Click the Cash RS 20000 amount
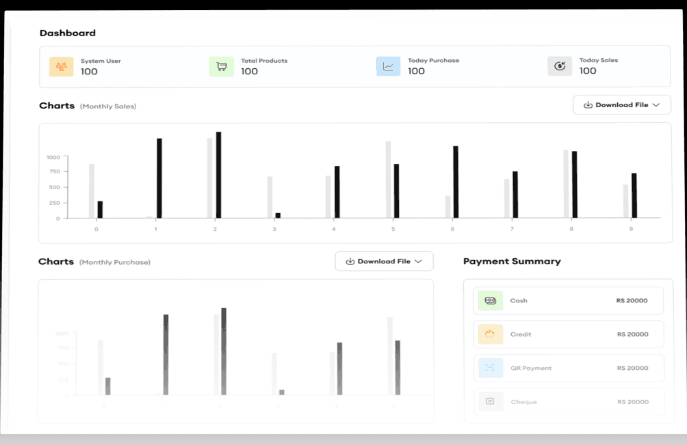The height and width of the screenshot is (445, 687). click(632, 301)
